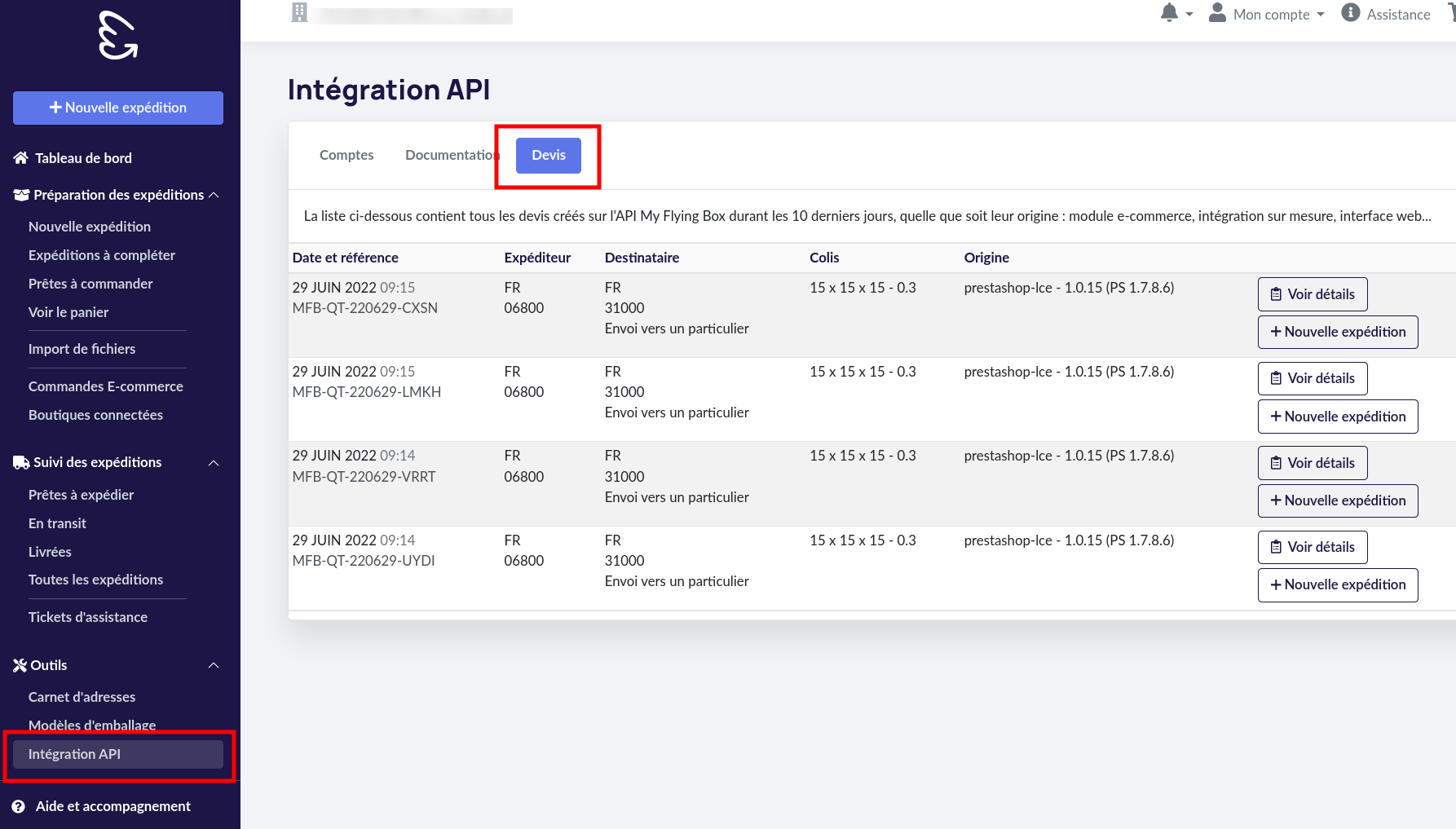Click the reference MFB-QT-220629-VRRT
Screen dimensions: 1456x829
tap(364, 477)
